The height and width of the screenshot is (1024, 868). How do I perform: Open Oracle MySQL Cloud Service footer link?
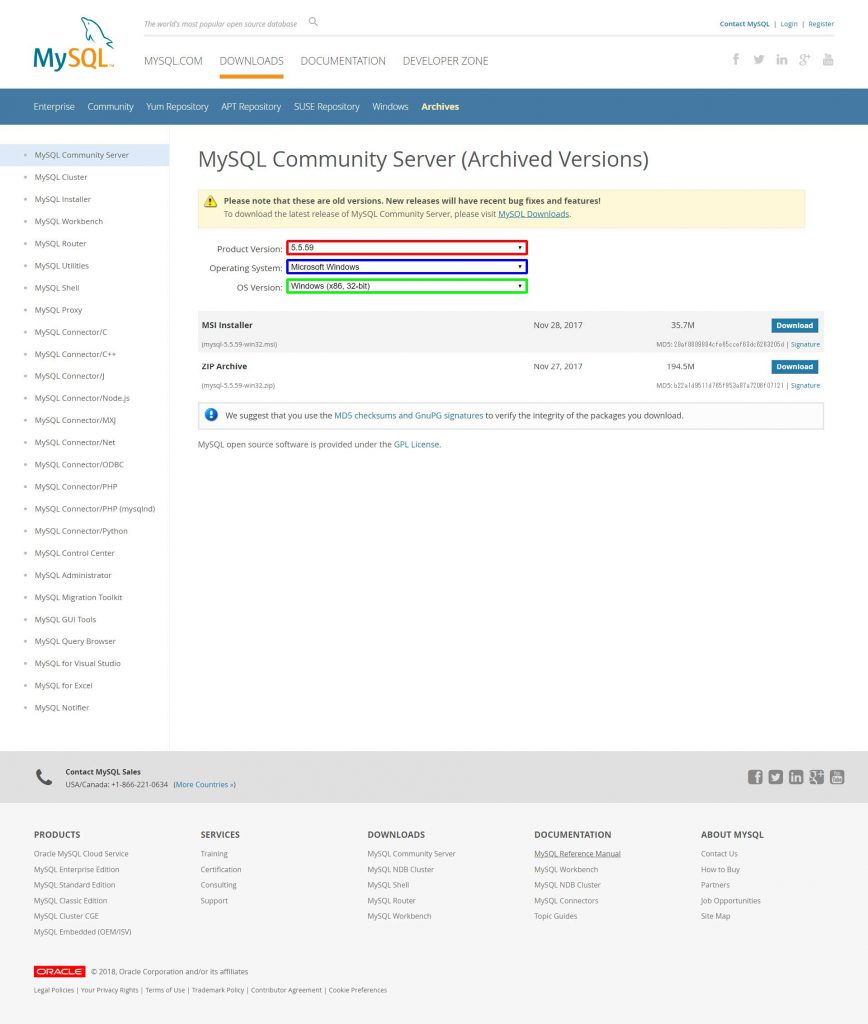[81, 854]
